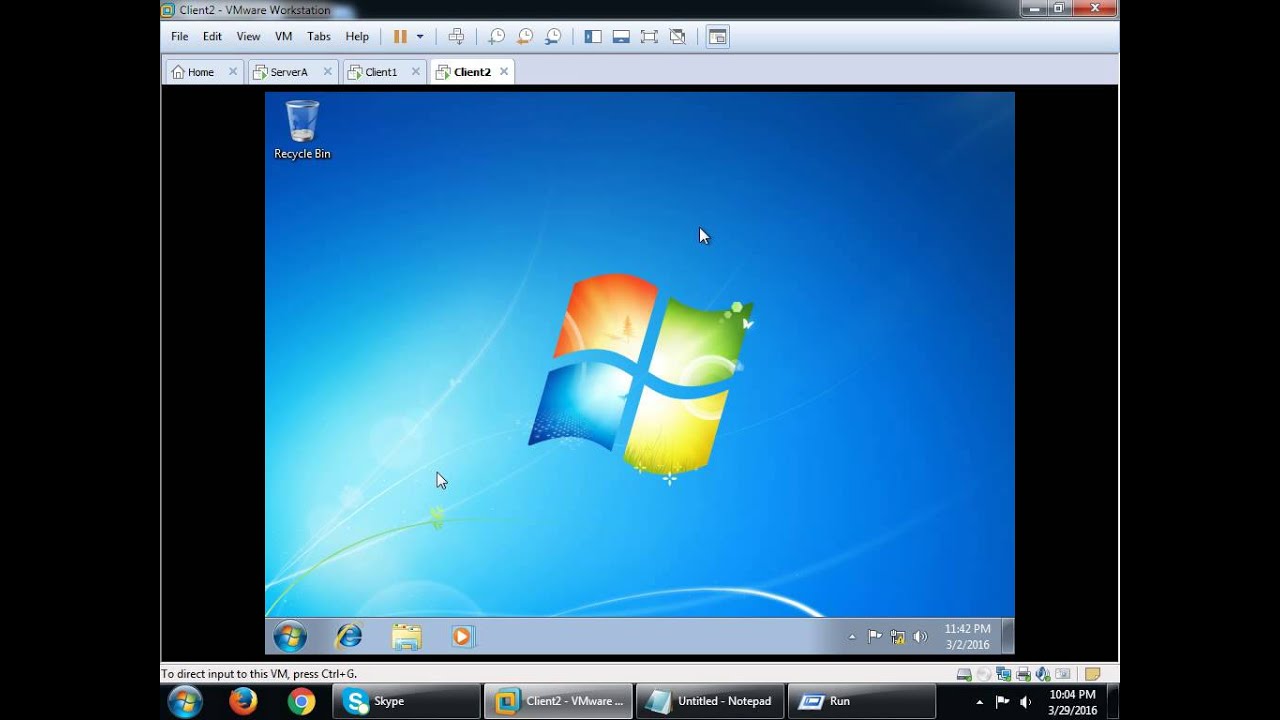Toggle the library sidebar panel icon
Screen dimensions: 1280x720
[593, 37]
